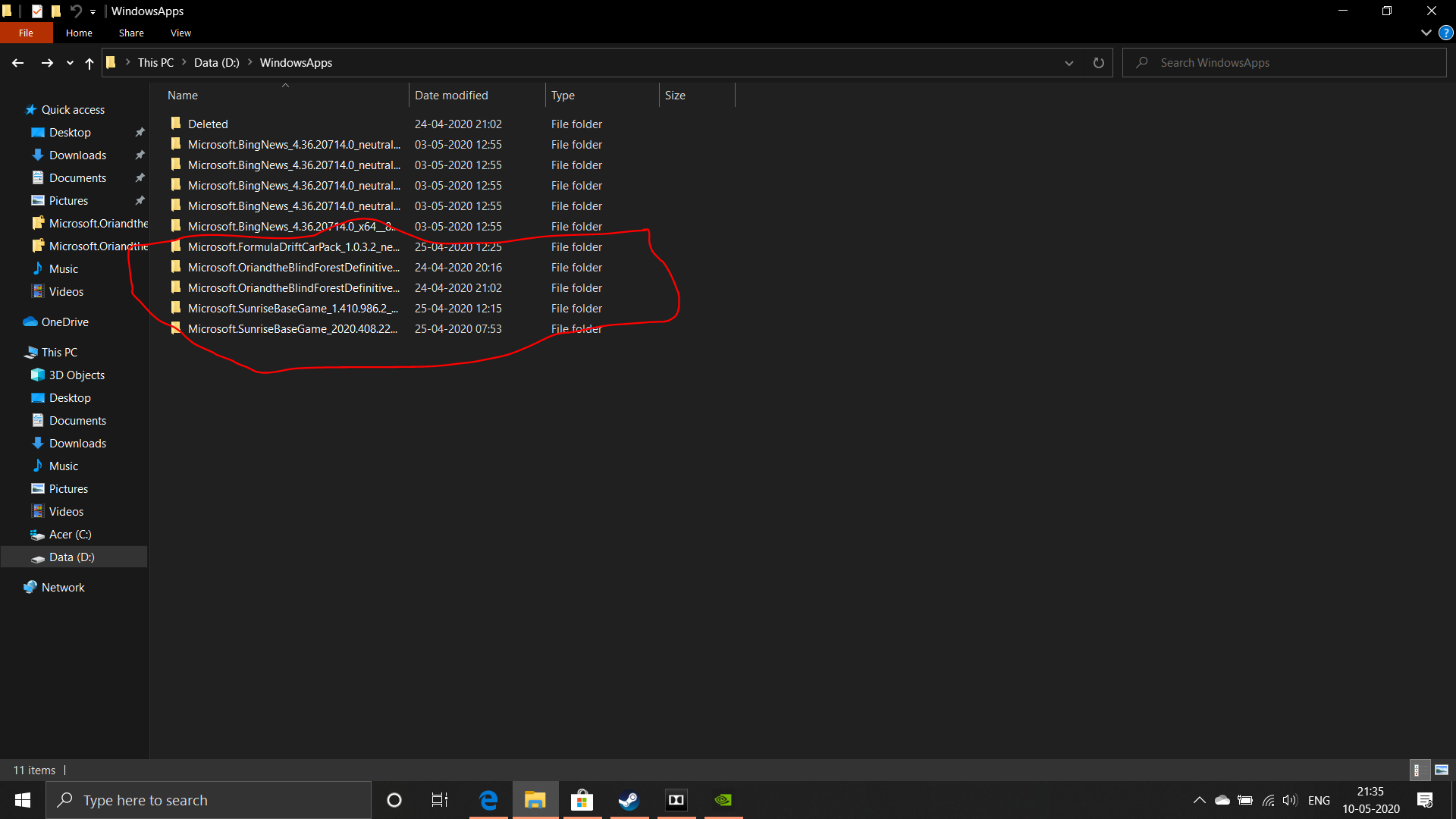Screen dimensions: 1456x819
Task: Refresh the WindowsApps folder view
Action: (1098, 63)
